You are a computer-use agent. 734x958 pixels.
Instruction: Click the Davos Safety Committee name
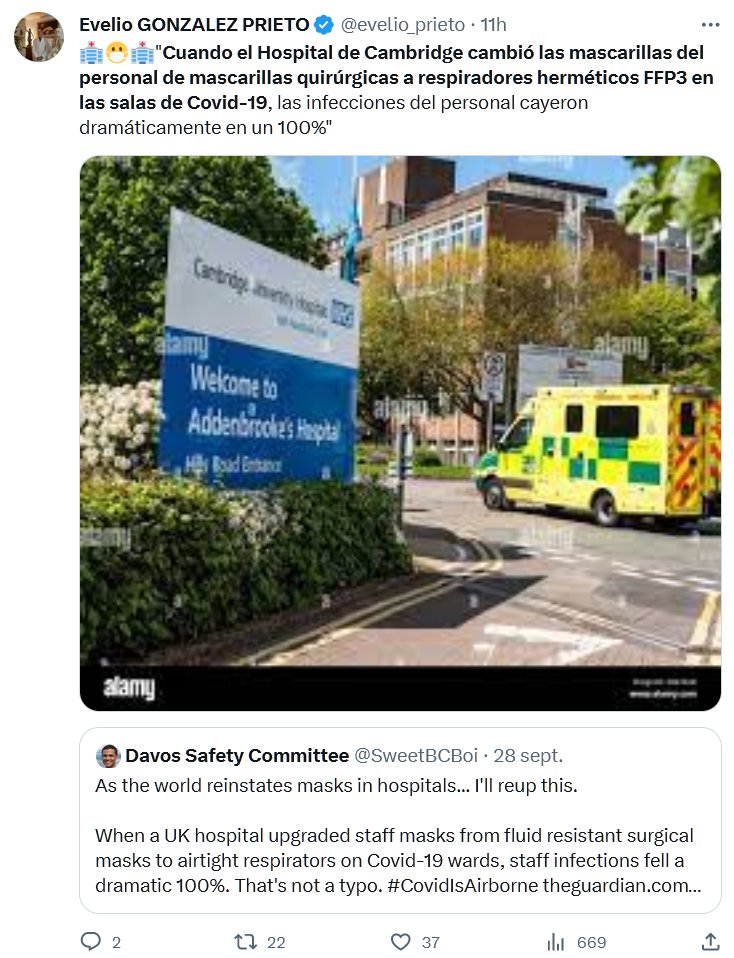click(237, 756)
